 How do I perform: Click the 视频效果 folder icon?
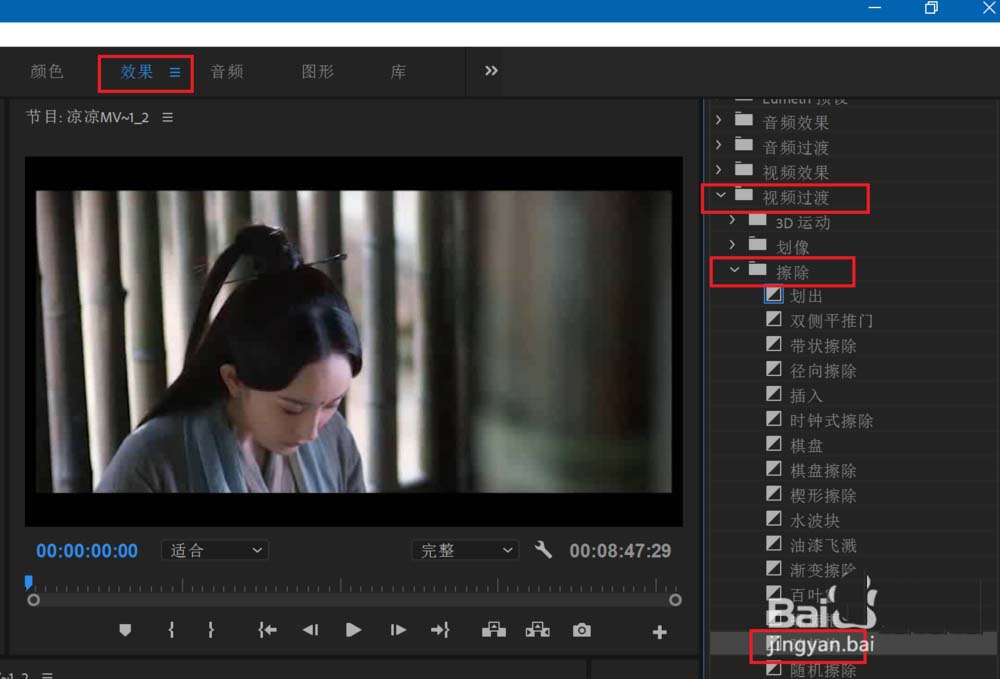744,169
